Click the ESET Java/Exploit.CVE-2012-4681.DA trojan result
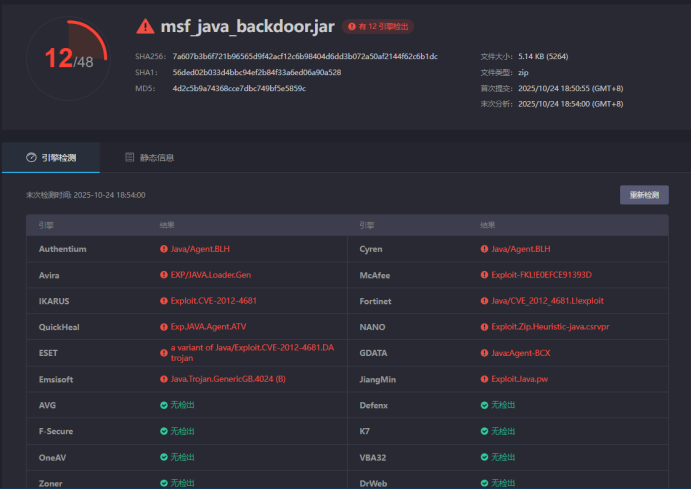The height and width of the screenshot is (490, 691). pos(252,353)
